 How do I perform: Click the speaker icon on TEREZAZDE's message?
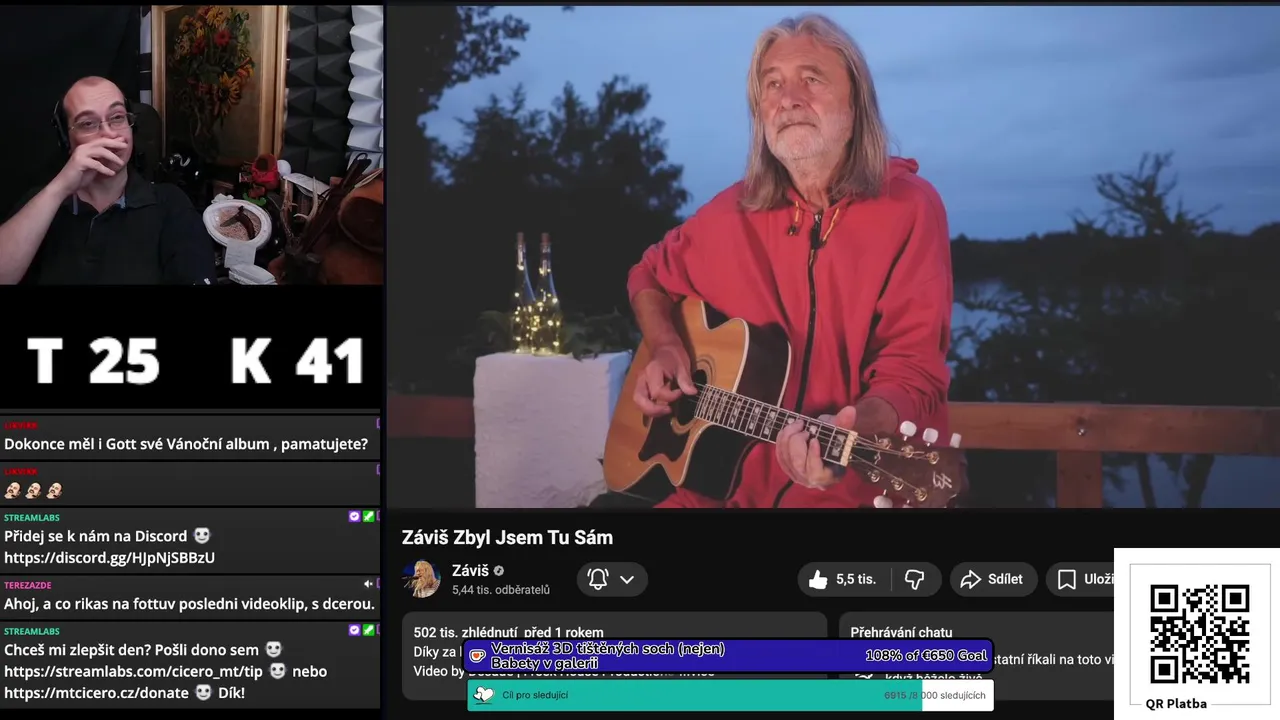368,584
